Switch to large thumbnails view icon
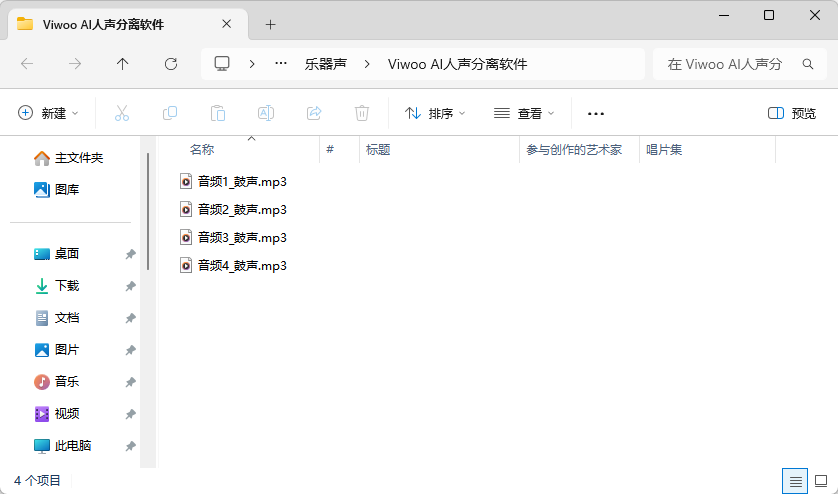The width and height of the screenshot is (838, 494). point(821,481)
